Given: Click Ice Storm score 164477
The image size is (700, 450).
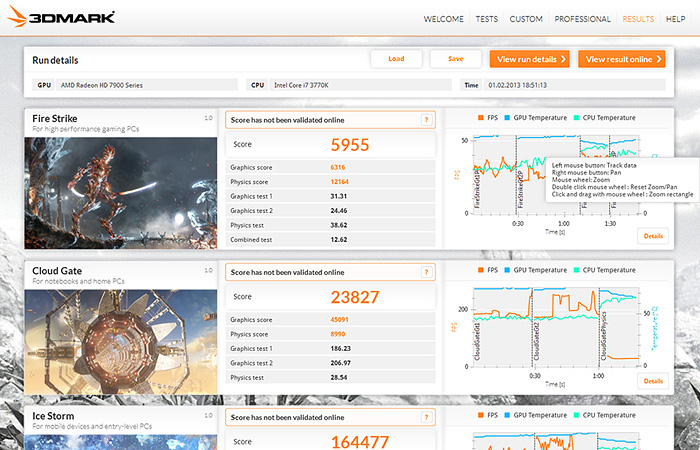Looking at the screenshot, I should pos(360,442).
